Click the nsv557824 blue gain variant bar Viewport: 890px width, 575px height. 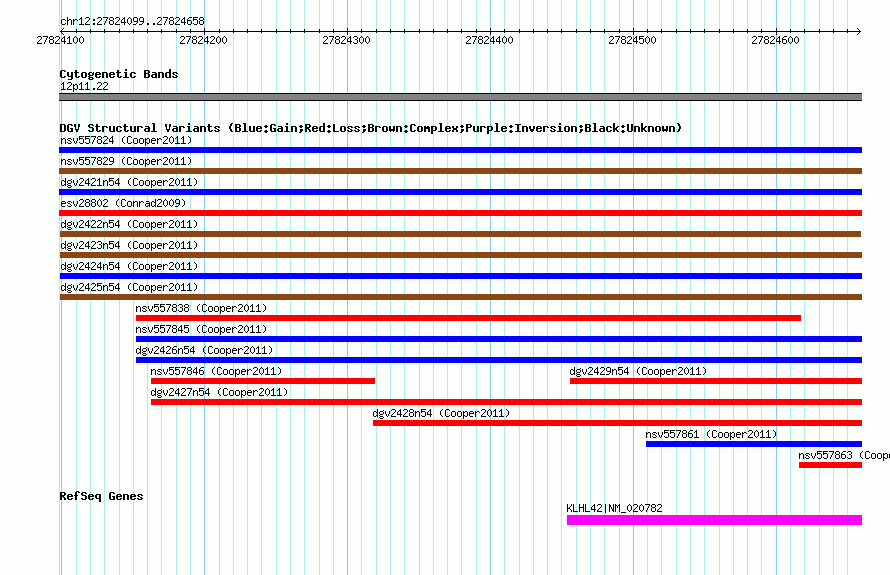(x=460, y=150)
